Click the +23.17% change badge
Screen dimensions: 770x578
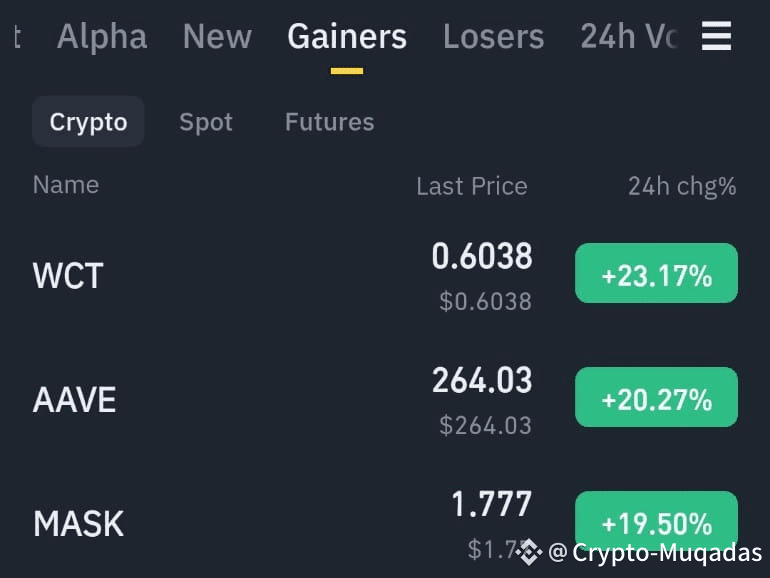pos(657,273)
